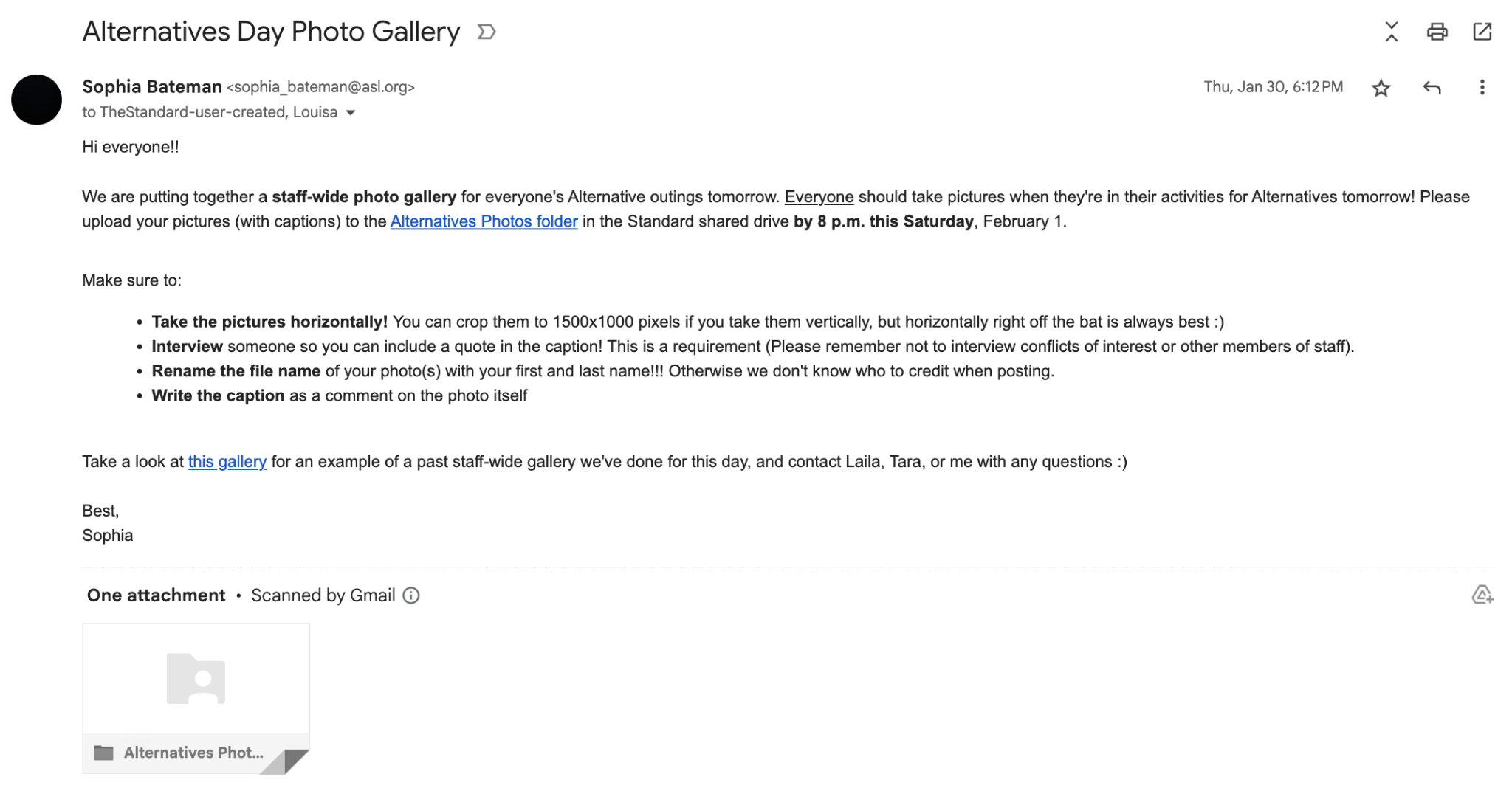Add all attachments to Drive
The width and height of the screenshot is (1512, 791).
pyautogui.click(x=1482, y=595)
